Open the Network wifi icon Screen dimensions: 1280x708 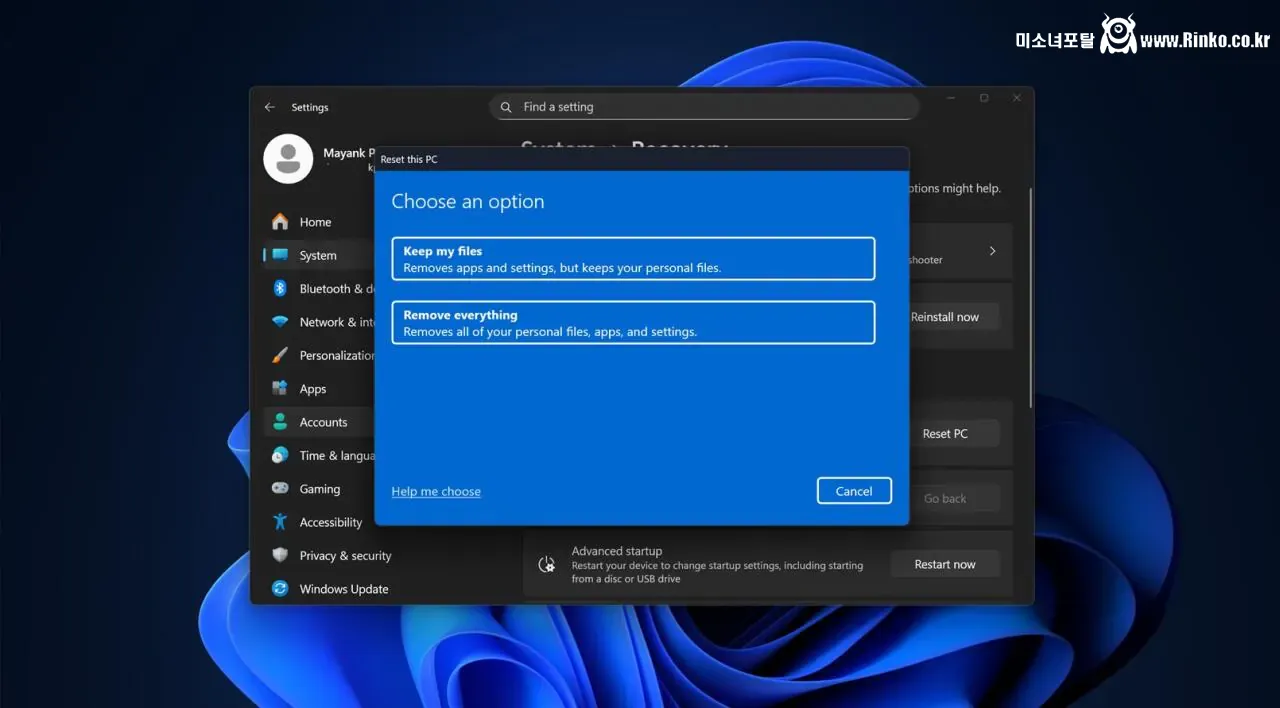280,322
